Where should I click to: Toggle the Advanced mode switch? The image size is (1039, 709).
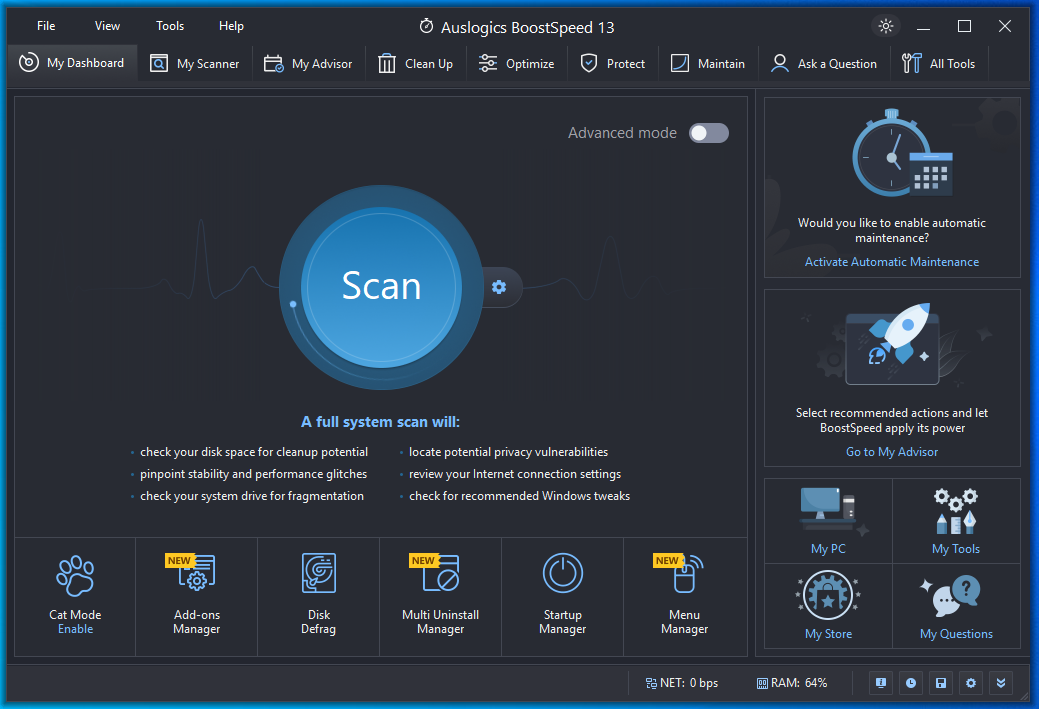coord(708,132)
